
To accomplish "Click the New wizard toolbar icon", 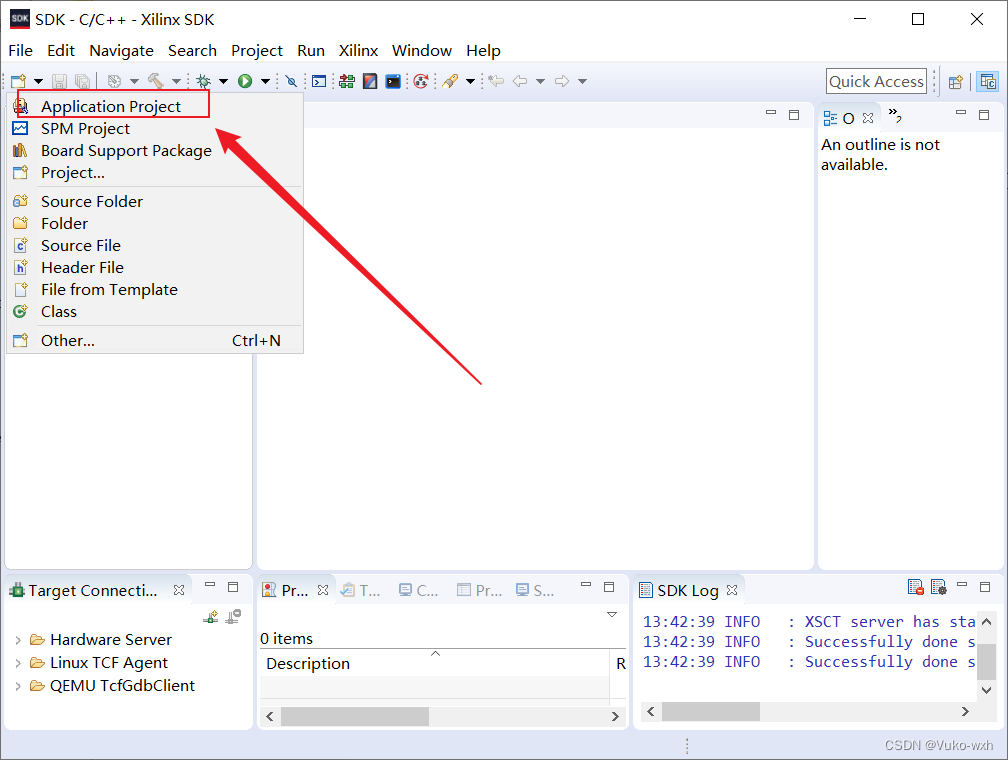I will coord(19,81).
